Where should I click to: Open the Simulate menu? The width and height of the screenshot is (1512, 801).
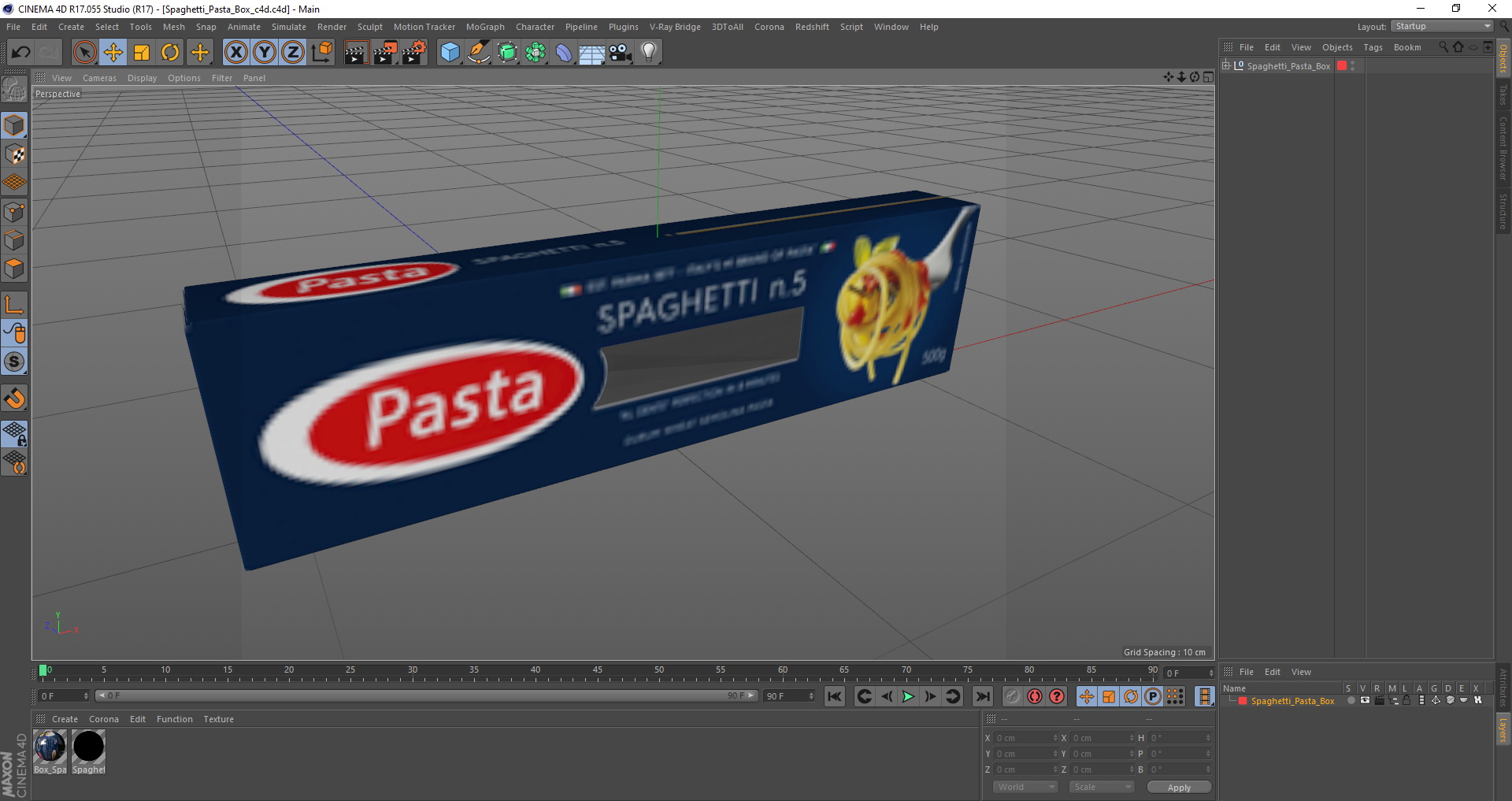[288, 27]
